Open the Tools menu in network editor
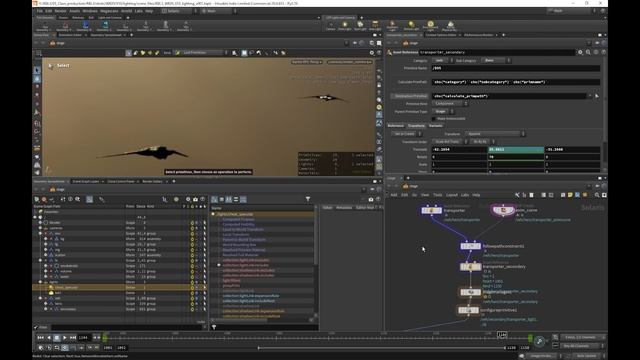640x360 pixels. (x=438, y=195)
